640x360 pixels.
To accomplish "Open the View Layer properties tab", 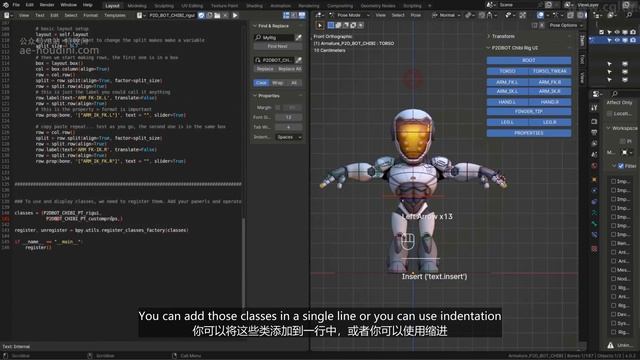I will [x=594, y=144].
